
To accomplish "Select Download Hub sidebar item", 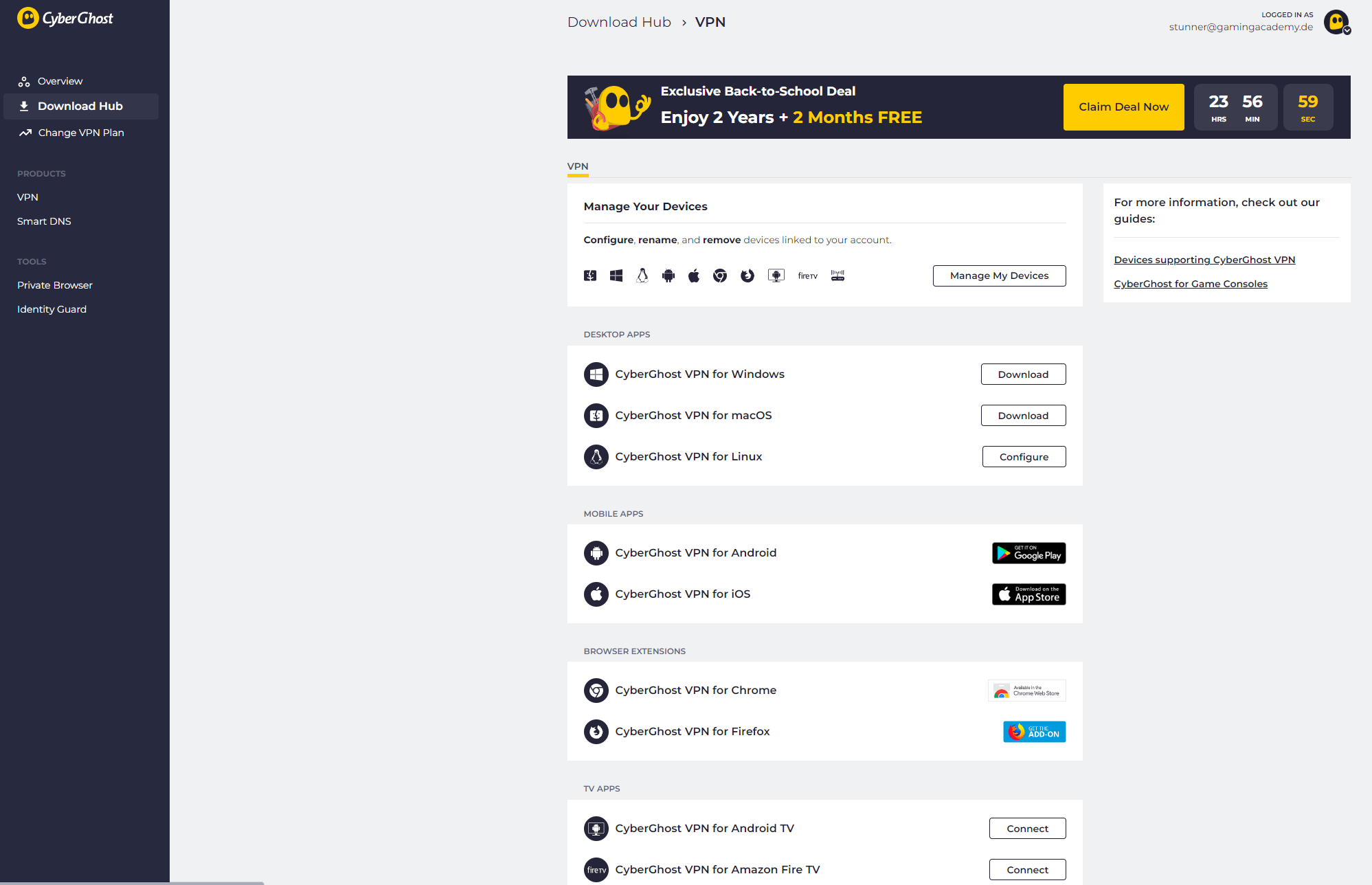I will click(80, 106).
